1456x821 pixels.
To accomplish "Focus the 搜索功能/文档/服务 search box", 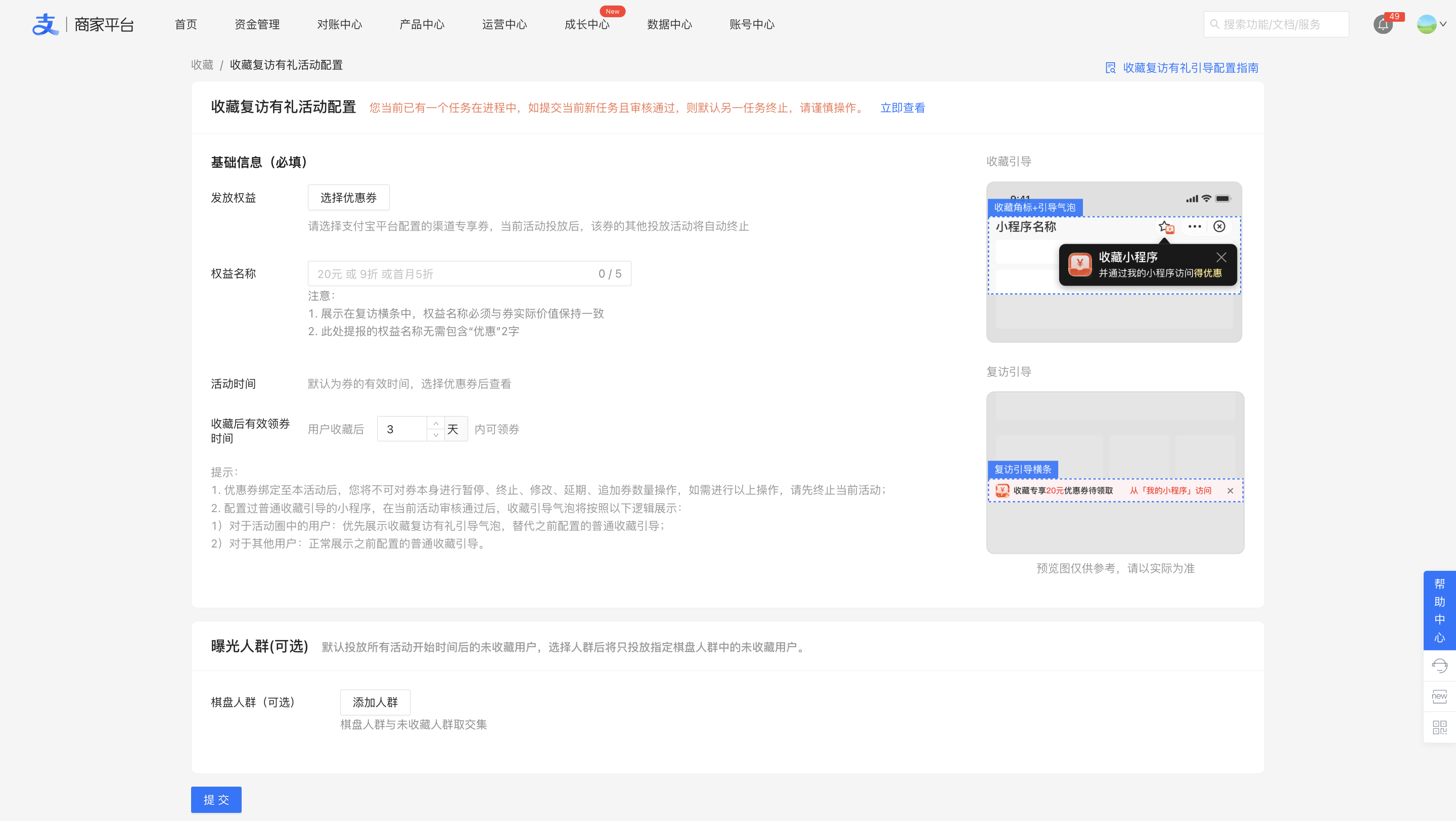I will pos(1276,24).
